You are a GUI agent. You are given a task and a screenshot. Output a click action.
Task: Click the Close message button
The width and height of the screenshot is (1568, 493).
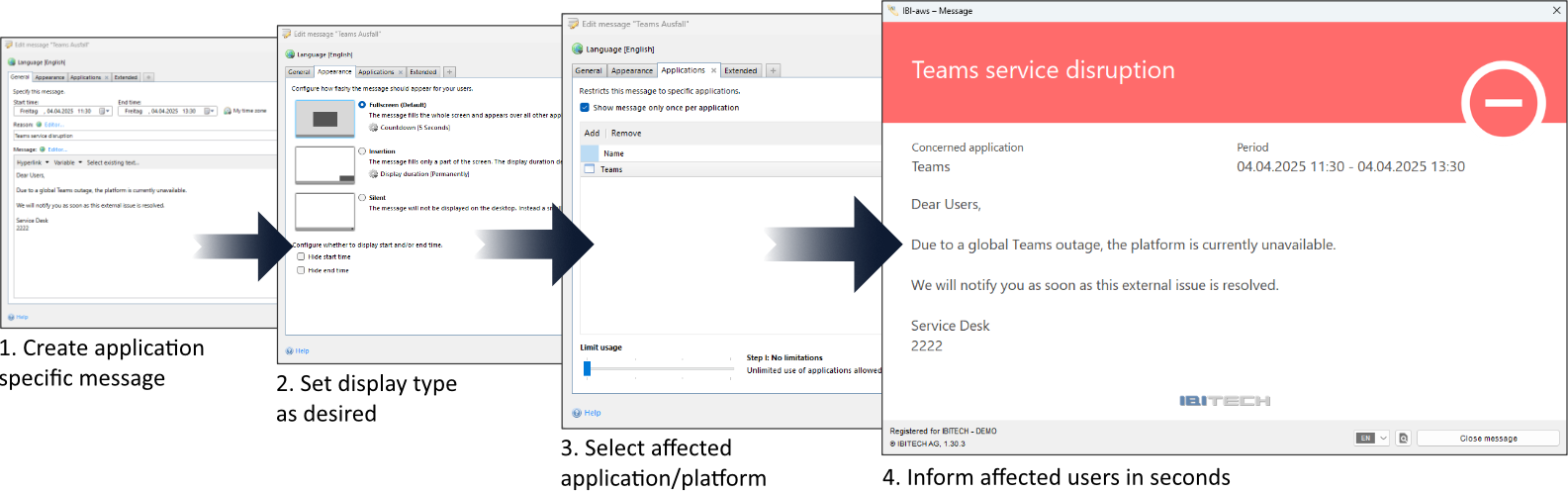[x=1488, y=439]
